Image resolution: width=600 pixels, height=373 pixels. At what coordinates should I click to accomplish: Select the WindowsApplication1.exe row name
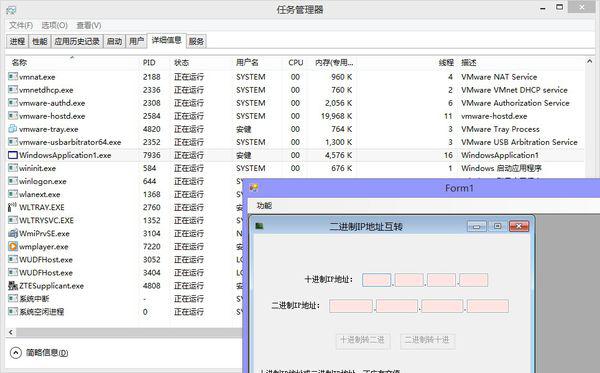coord(65,155)
